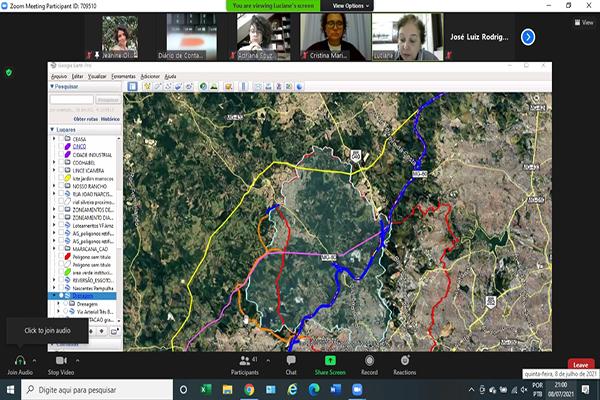The width and height of the screenshot is (600, 400).
Task: Check the Nascentes Pampulha checkbox
Action: click(x=60, y=288)
